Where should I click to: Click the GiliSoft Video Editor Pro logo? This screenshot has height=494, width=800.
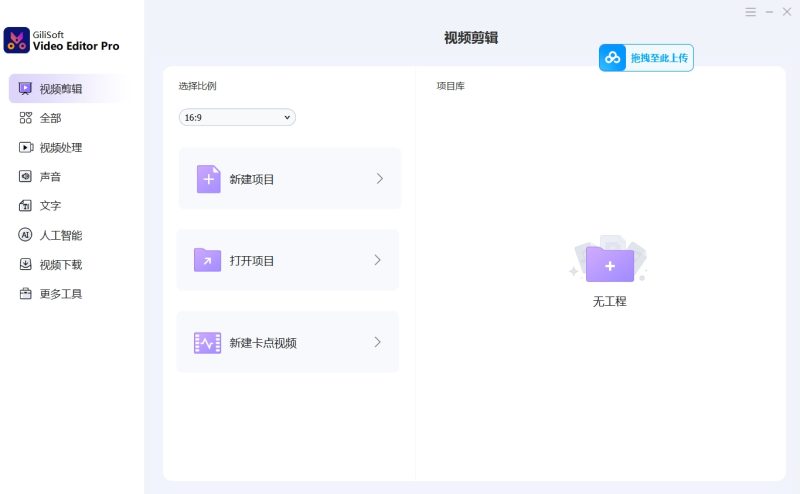pyautogui.click(x=16, y=40)
